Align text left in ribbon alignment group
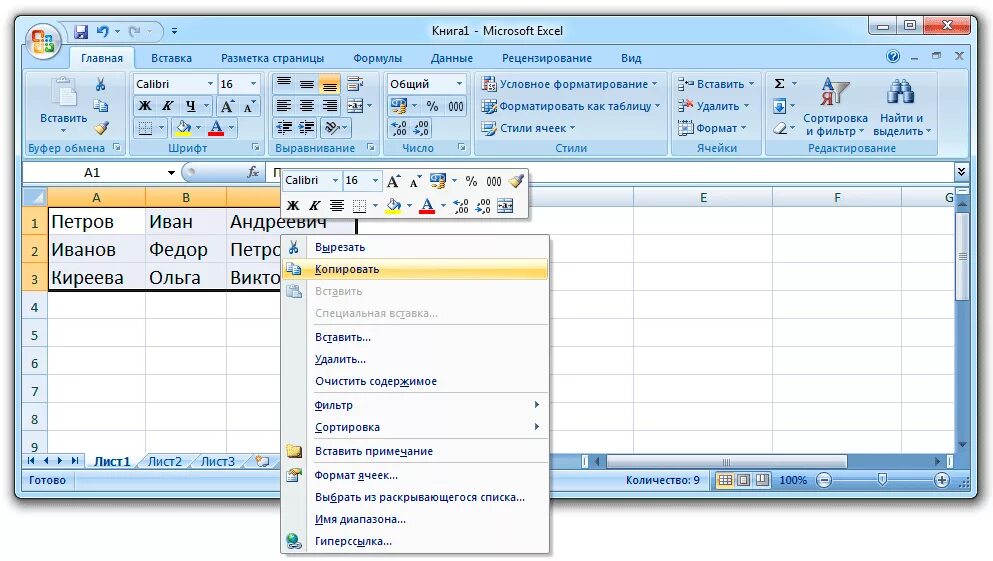The height and width of the screenshot is (561, 993). click(x=284, y=106)
